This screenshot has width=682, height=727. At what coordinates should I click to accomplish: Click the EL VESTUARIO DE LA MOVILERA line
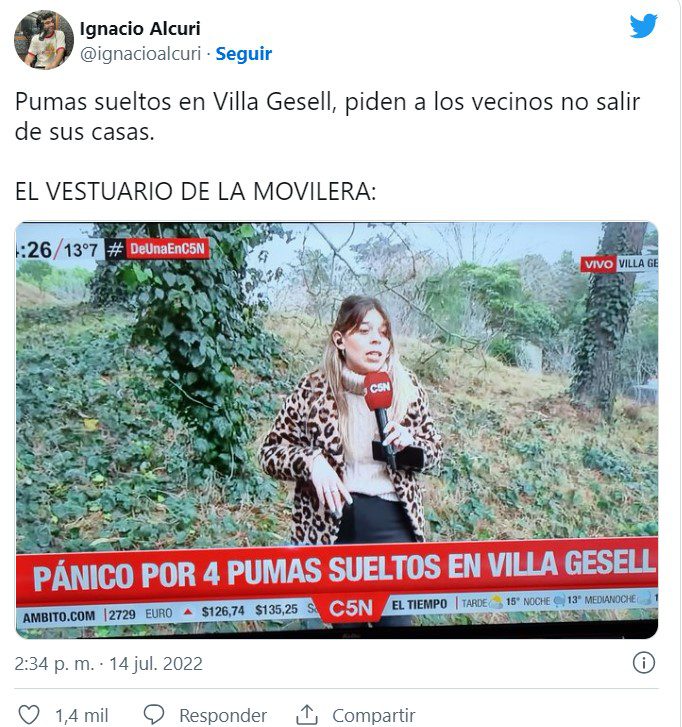pyautogui.click(x=195, y=191)
